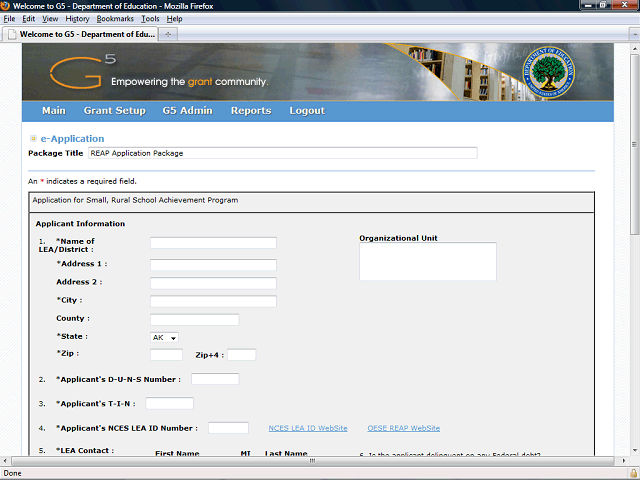640x480 pixels.
Task: Open Grant Setup navigation item
Action: 115,111
